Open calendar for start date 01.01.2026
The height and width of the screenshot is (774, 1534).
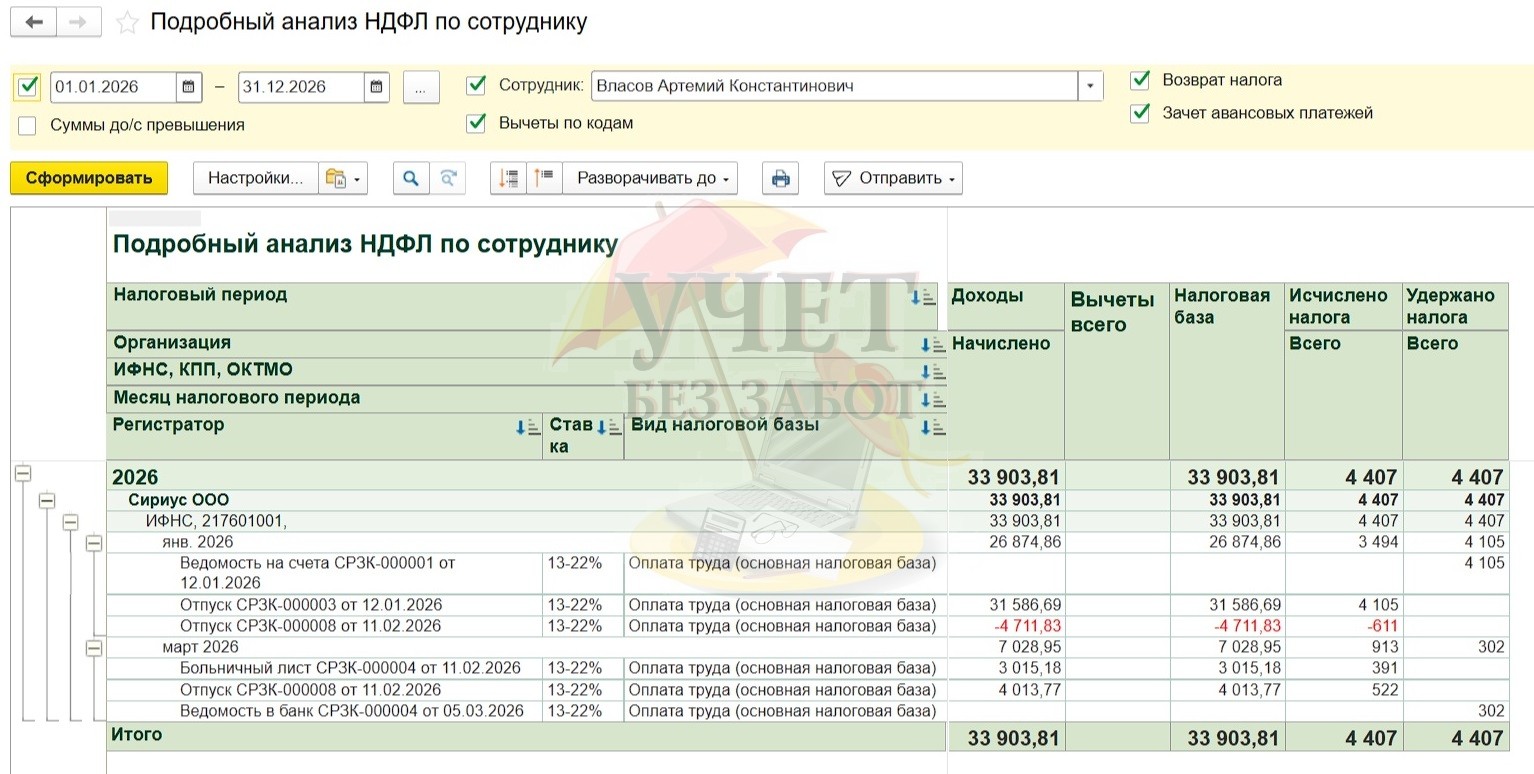[189, 87]
